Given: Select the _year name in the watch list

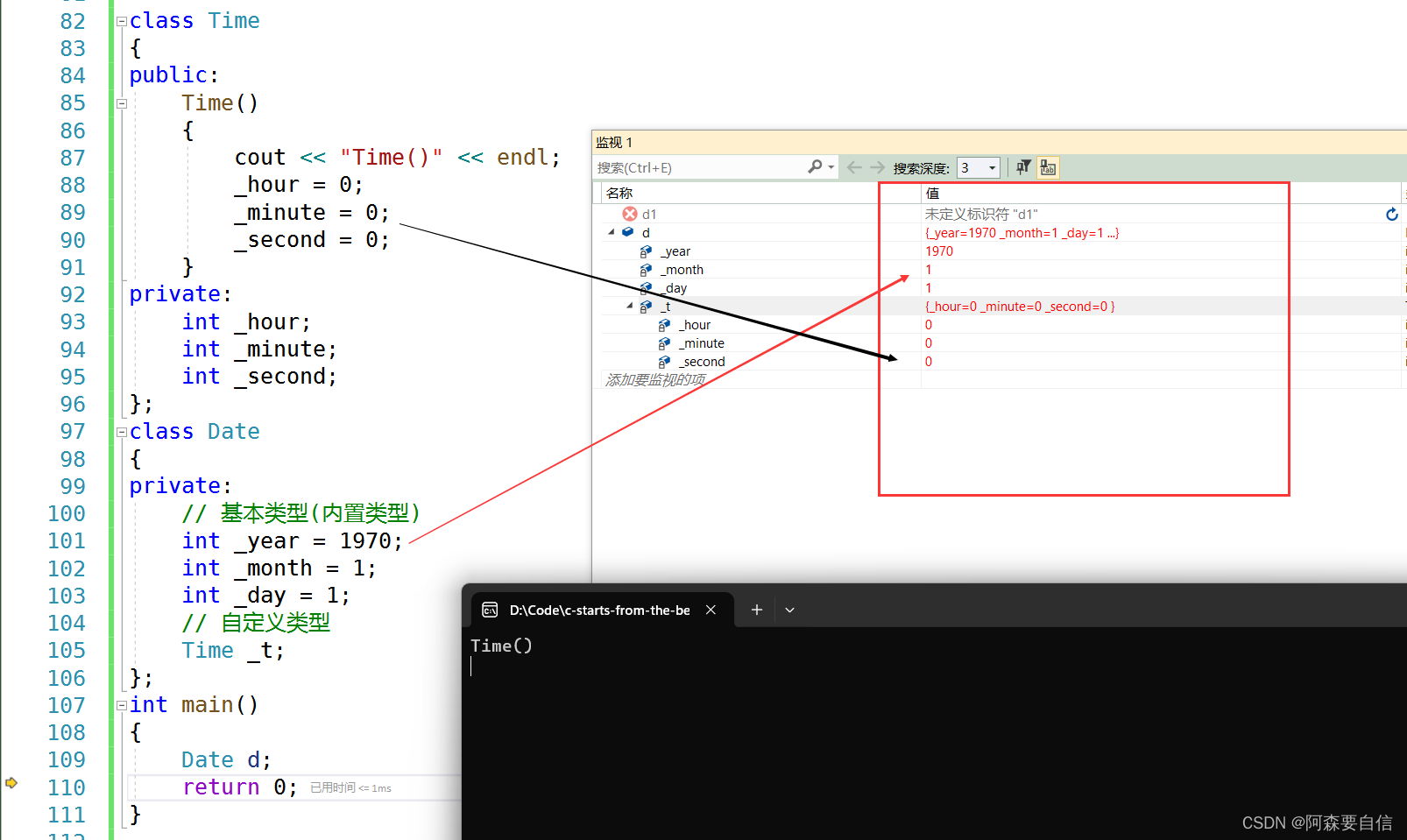Looking at the screenshot, I should tap(675, 251).
